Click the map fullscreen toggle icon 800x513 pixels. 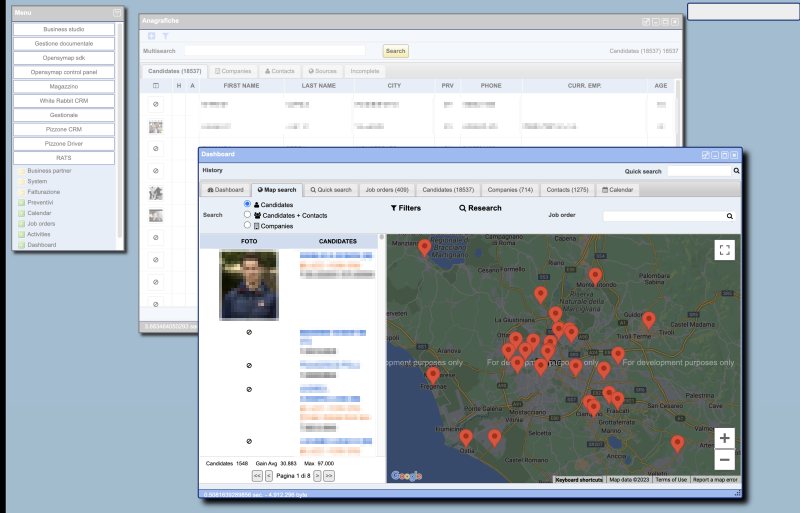[724, 250]
